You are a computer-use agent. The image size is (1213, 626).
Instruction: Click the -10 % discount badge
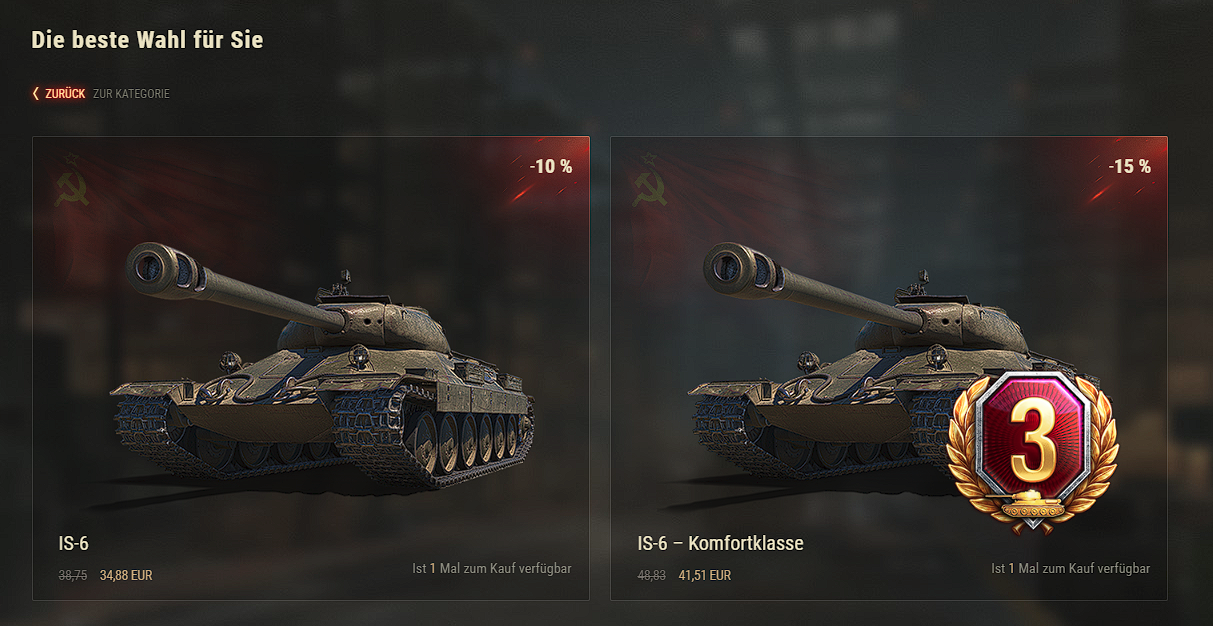click(551, 166)
